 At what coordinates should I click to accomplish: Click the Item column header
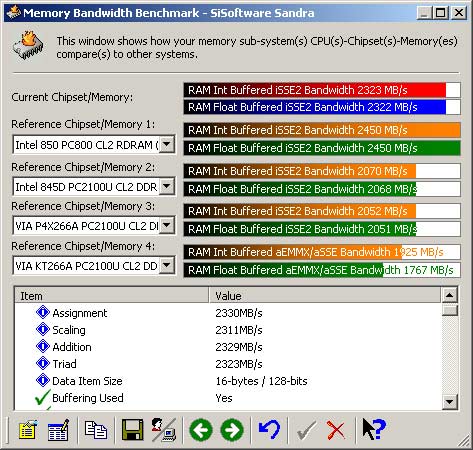[x=112, y=296]
